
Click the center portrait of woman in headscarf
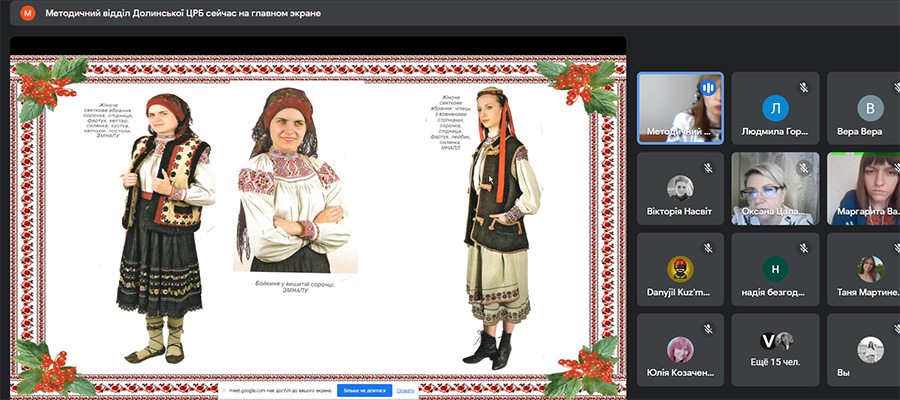point(294,180)
